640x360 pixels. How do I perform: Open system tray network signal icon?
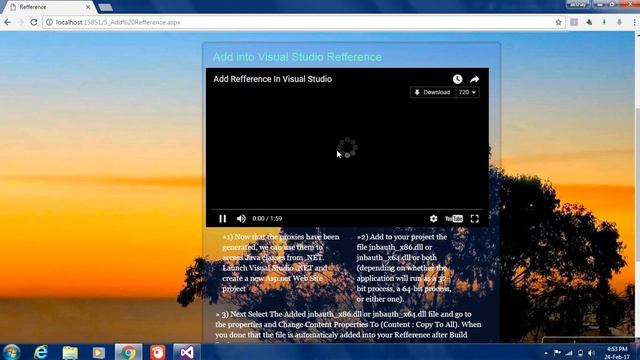coord(569,353)
